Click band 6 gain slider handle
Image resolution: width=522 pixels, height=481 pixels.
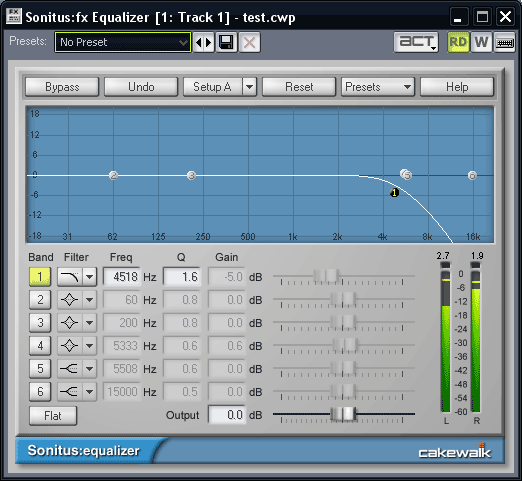click(343, 391)
